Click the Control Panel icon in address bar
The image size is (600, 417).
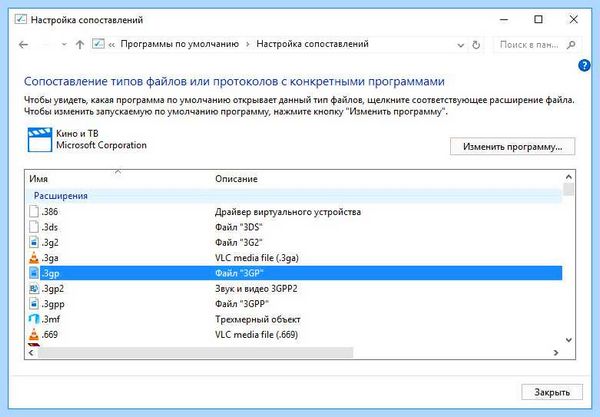coord(98,44)
